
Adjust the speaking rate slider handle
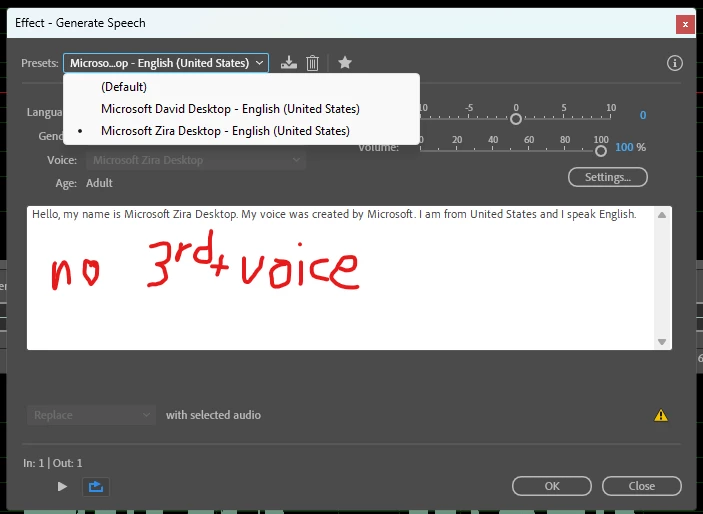[x=516, y=119]
